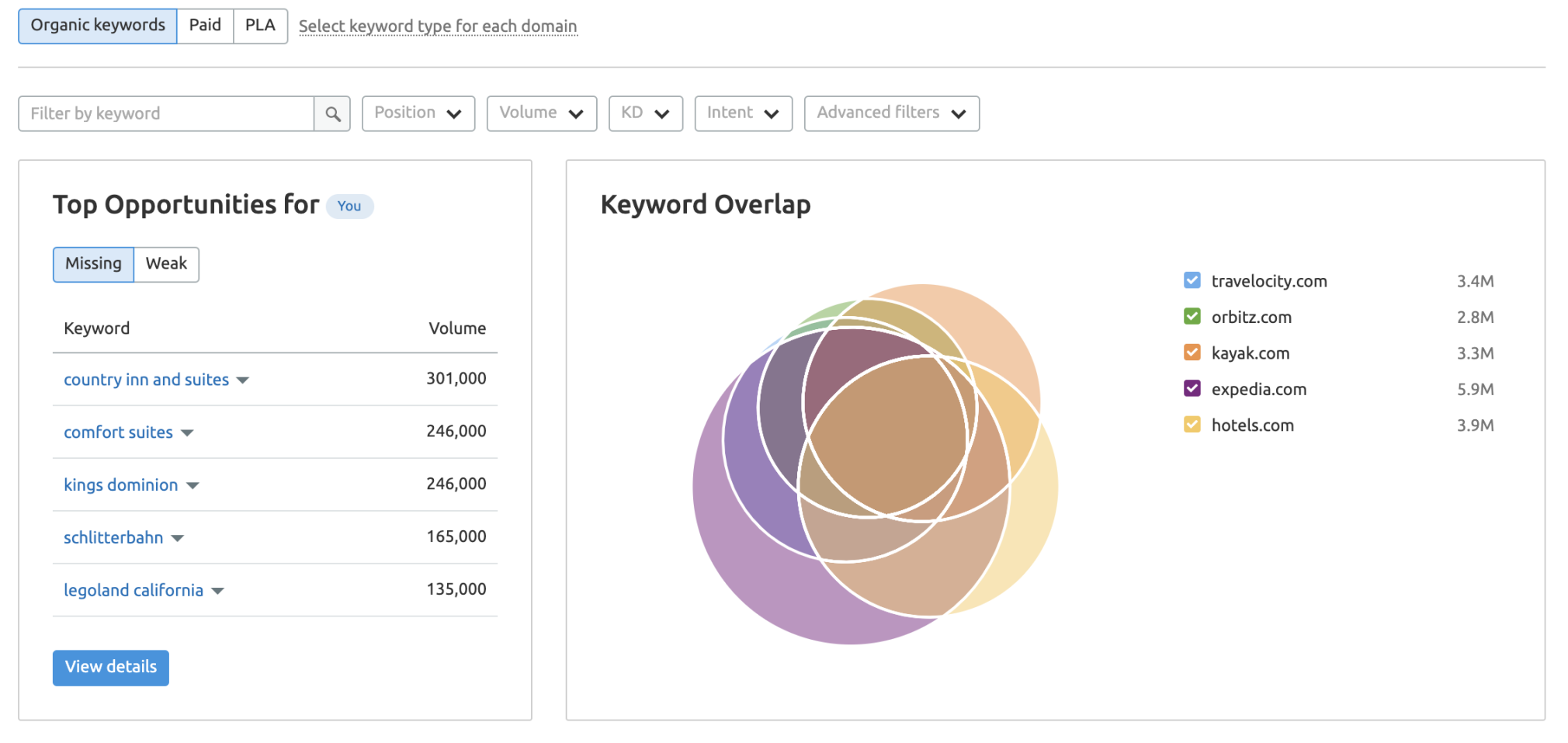Uncheck the travelocity.com checkbox
The height and width of the screenshot is (743, 1568).
click(1192, 281)
